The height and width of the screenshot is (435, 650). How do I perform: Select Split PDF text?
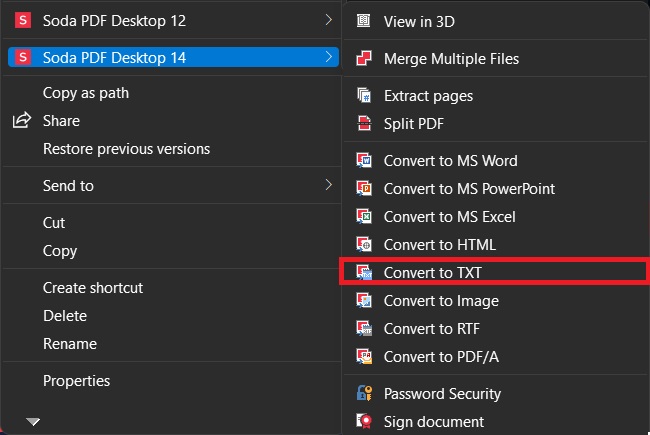tap(414, 124)
